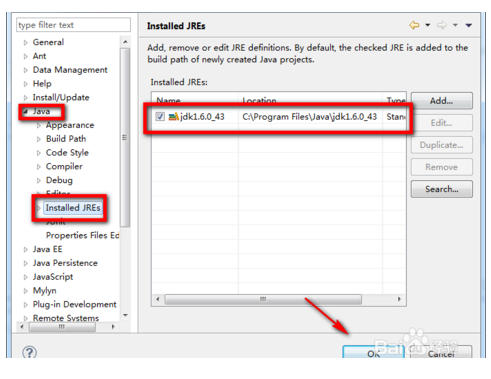This screenshot has width=491, height=379.
Task: Click the type filter text field
Action: coord(73,25)
